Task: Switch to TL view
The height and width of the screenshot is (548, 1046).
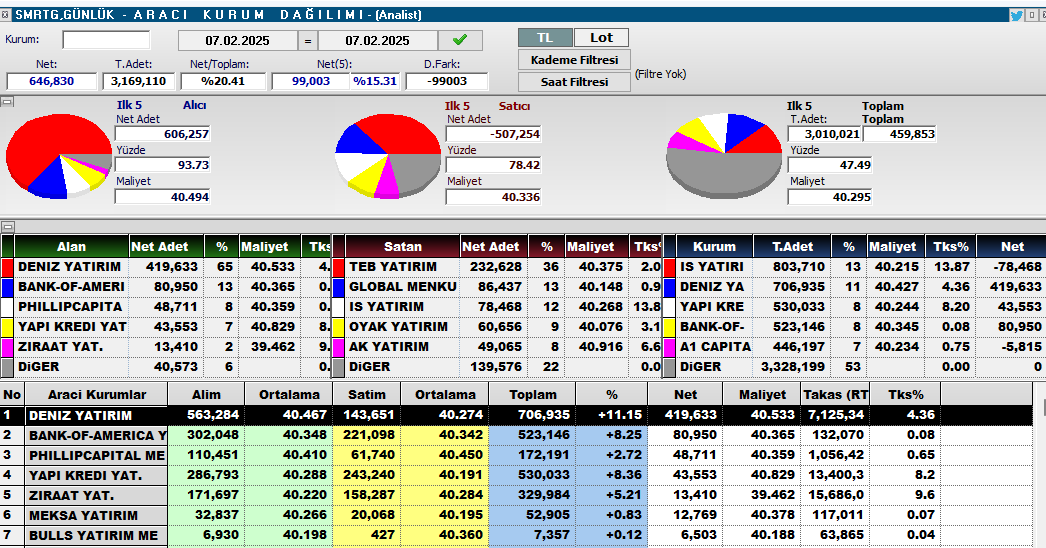Action: 545,37
